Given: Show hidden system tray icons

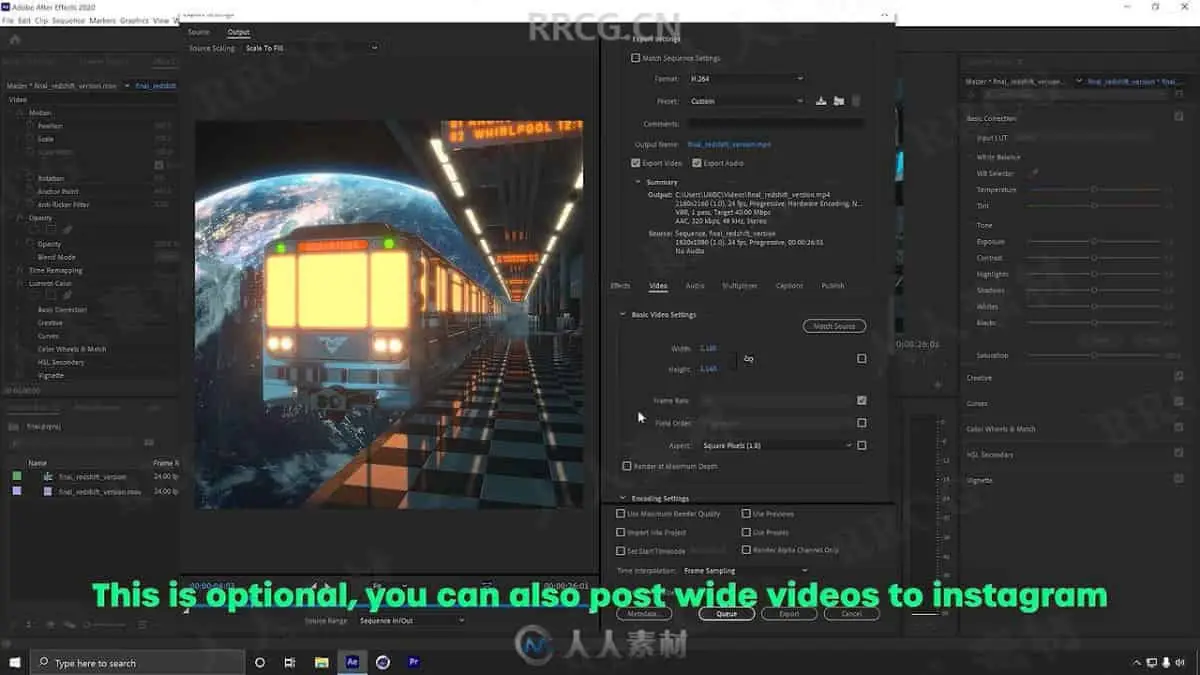Looking at the screenshot, I should tap(1137, 662).
